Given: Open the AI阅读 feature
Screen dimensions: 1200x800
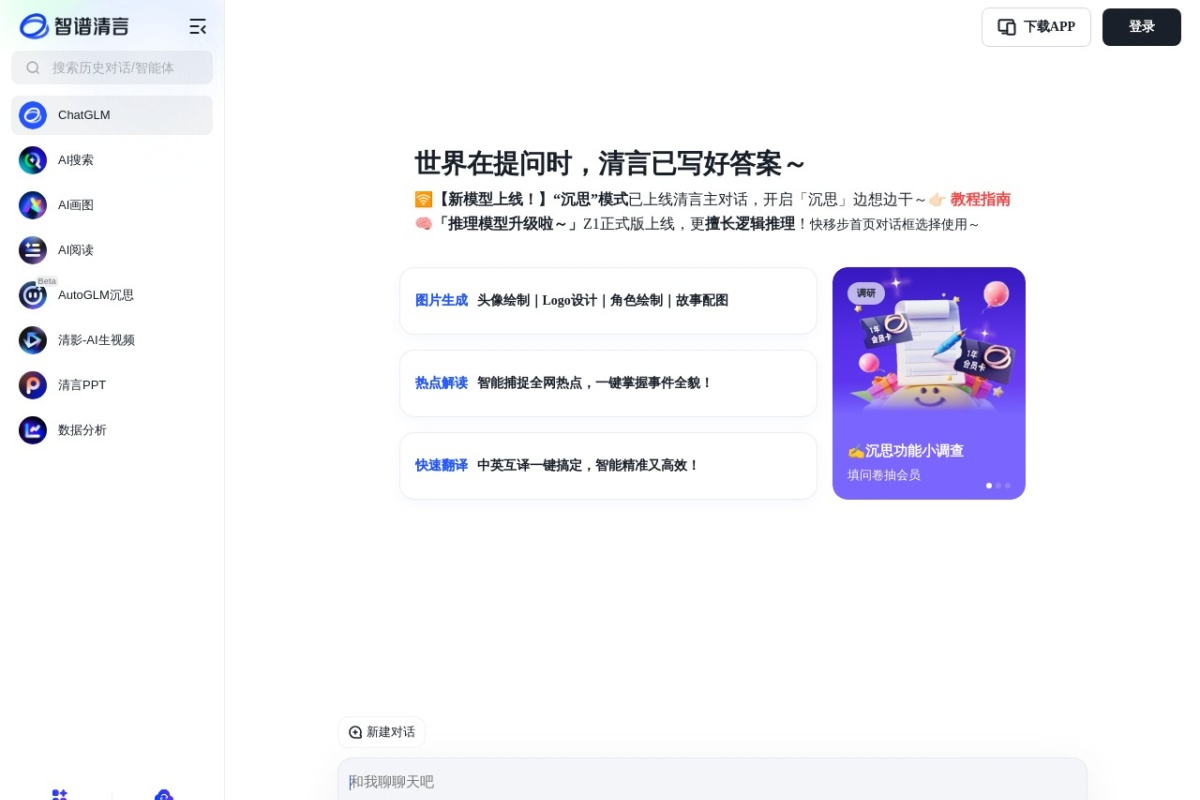Looking at the screenshot, I should pos(76,250).
